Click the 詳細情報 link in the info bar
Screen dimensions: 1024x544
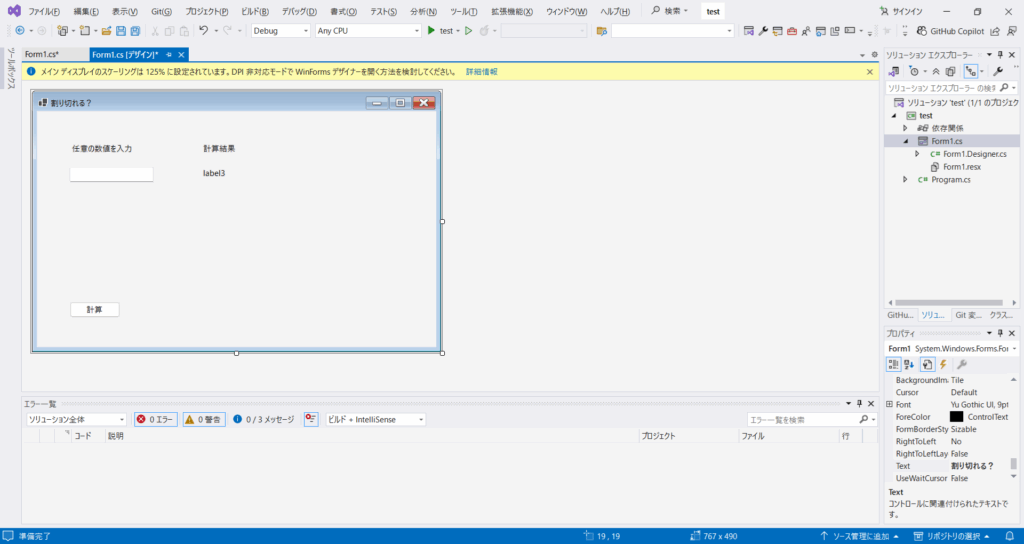pos(481,72)
